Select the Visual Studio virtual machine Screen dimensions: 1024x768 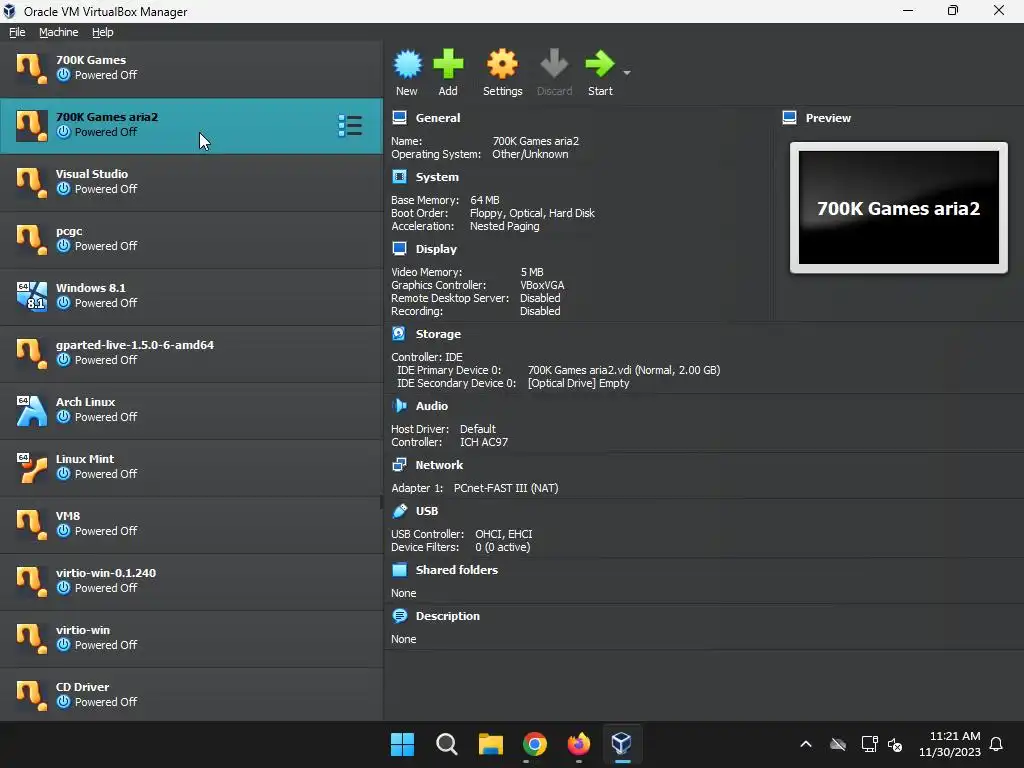[191, 182]
